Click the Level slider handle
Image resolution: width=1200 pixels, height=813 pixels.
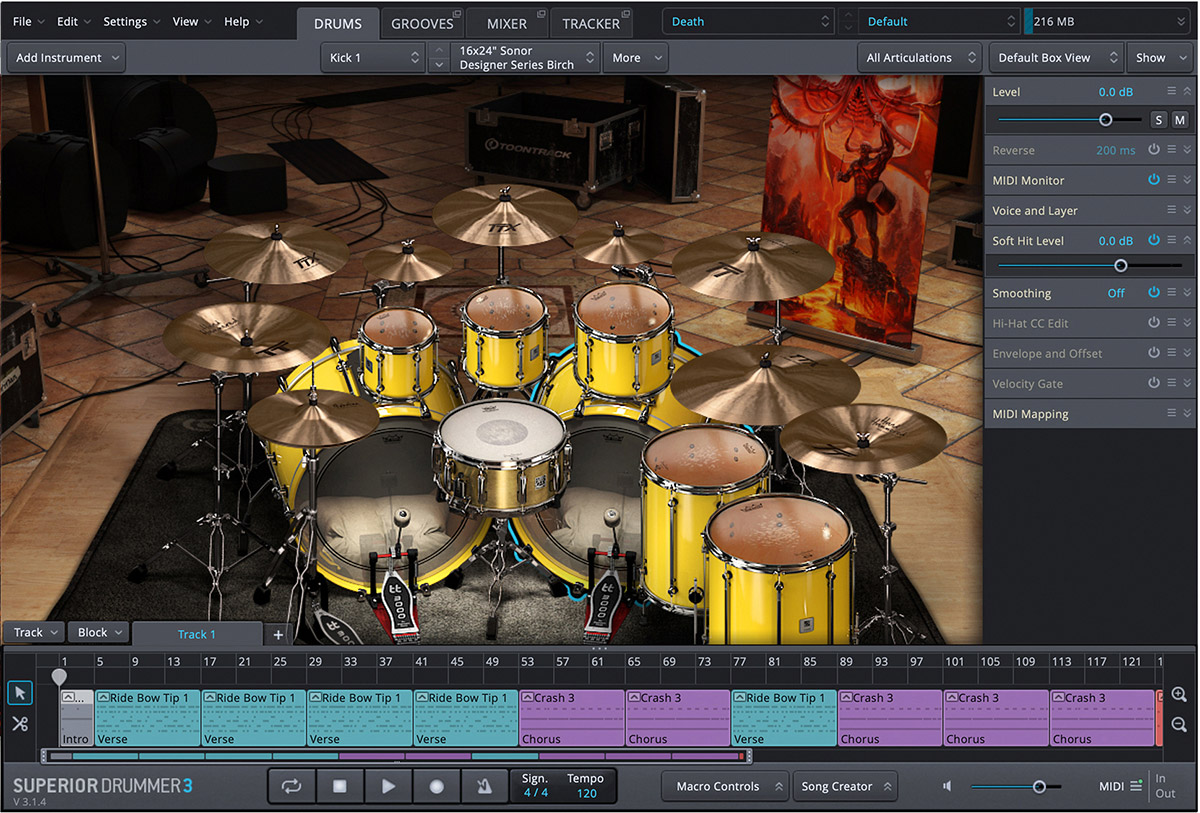coord(1105,120)
